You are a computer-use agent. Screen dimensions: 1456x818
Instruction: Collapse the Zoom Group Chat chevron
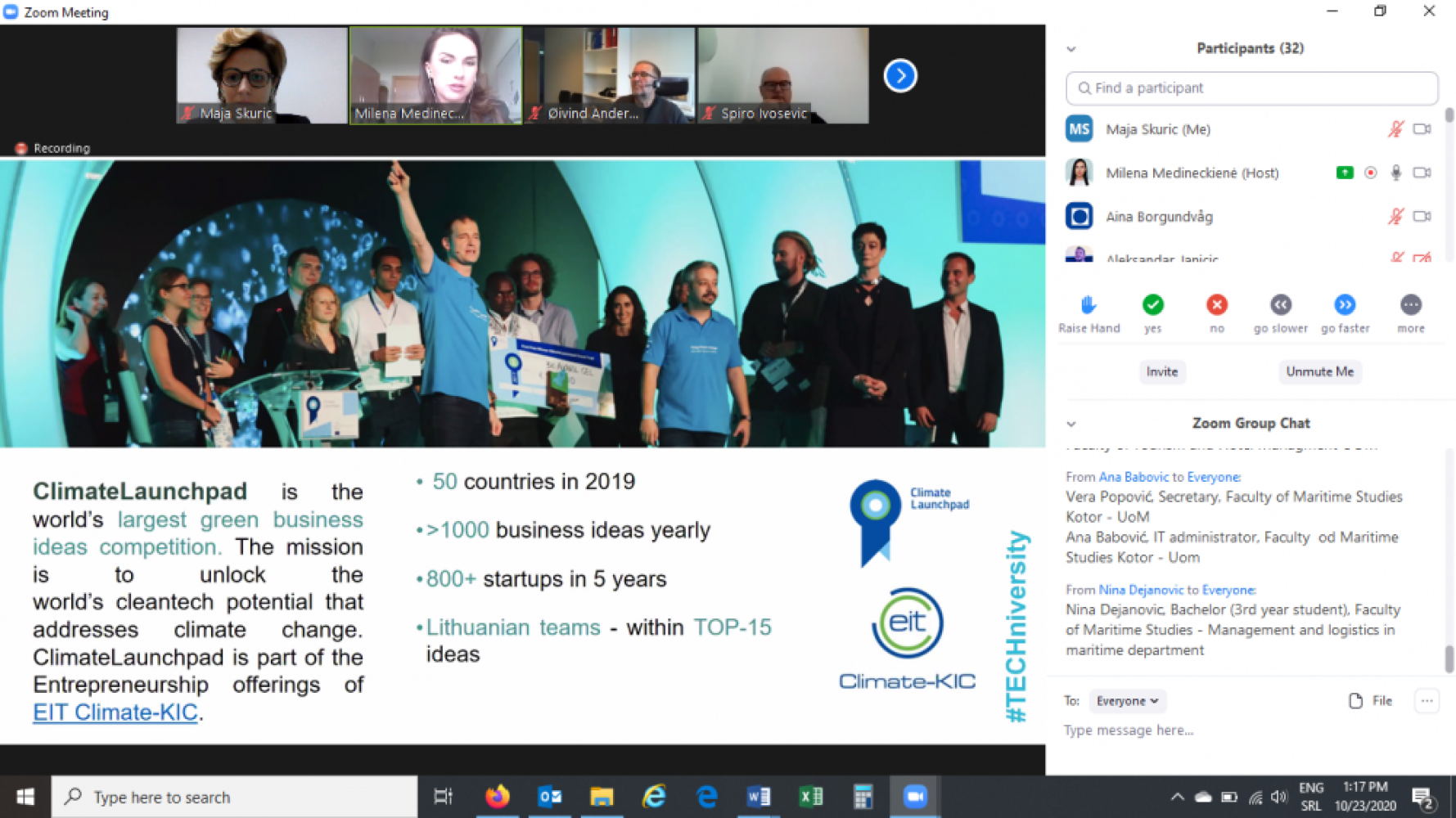(x=1071, y=424)
